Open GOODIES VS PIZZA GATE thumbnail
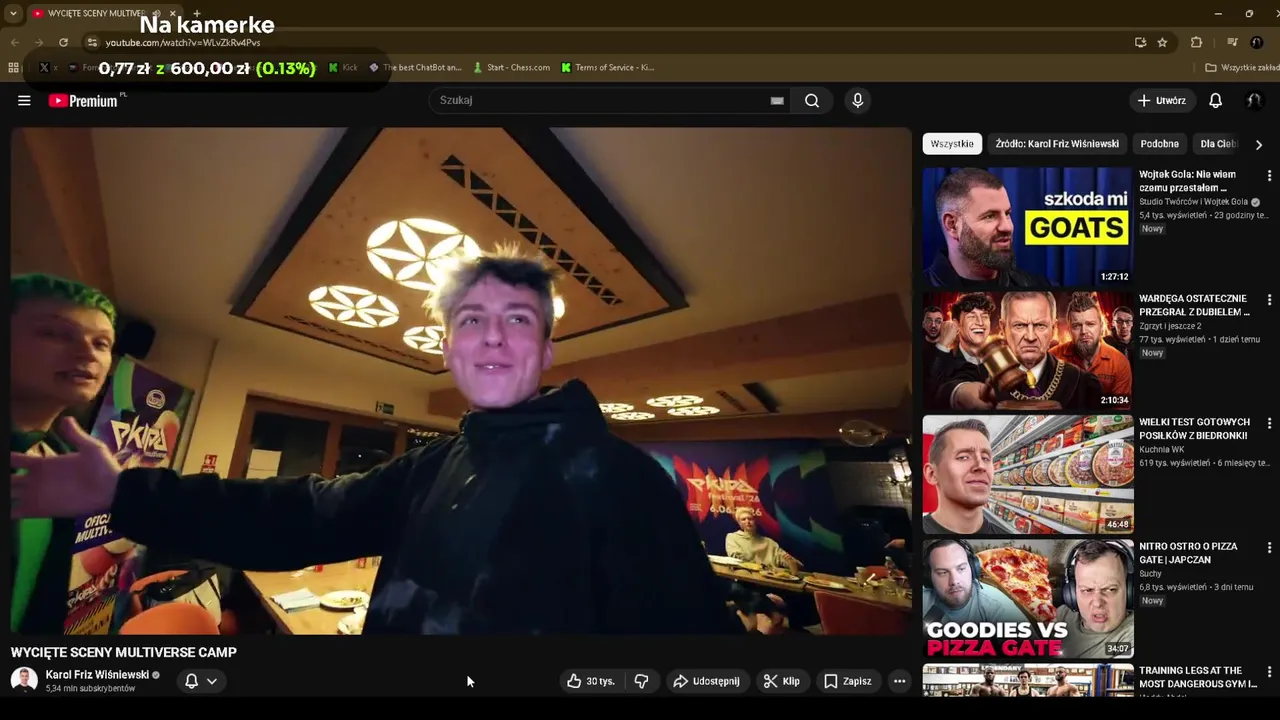 (1027, 598)
